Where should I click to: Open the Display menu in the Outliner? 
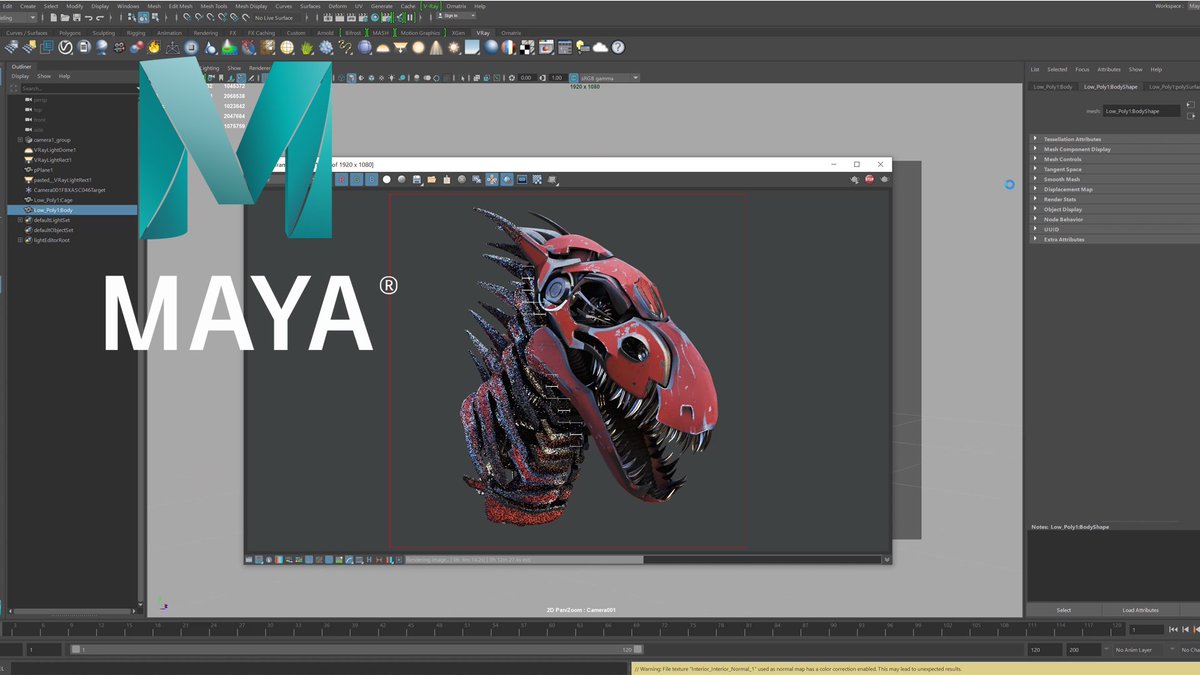coord(19,76)
